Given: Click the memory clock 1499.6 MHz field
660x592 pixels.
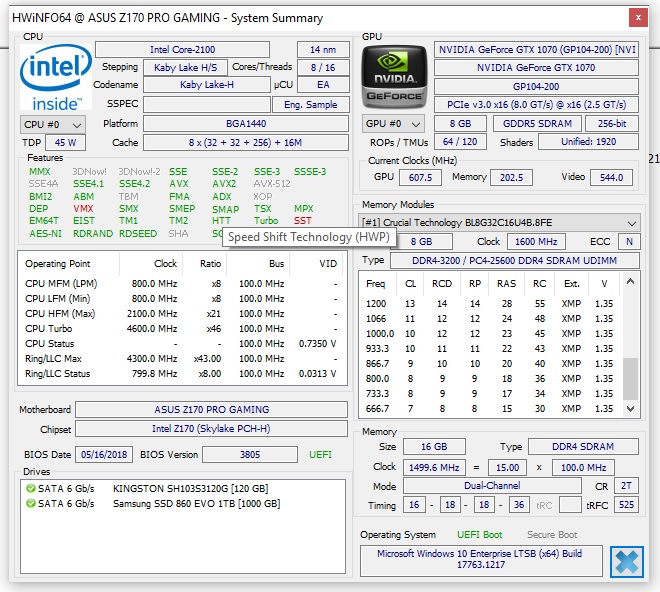Looking at the screenshot, I should click(x=434, y=468).
